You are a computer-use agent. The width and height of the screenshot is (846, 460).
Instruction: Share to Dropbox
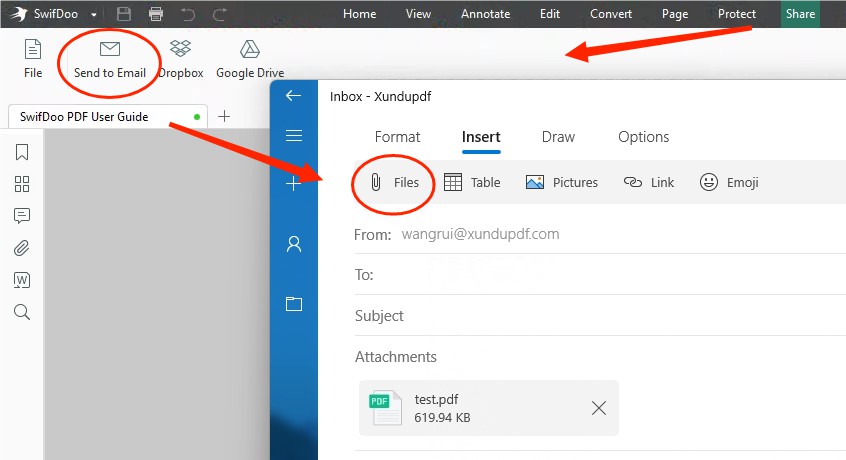coord(181,59)
